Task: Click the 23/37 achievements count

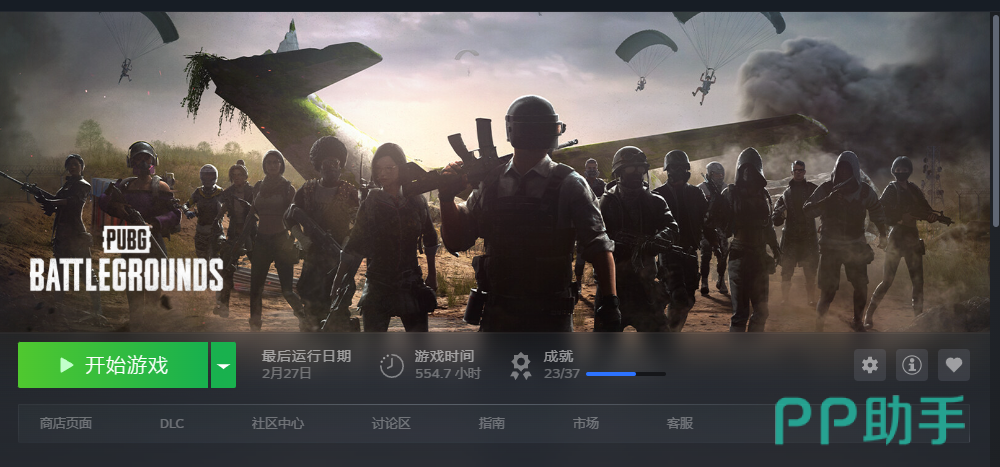Action: click(x=561, y=374)
